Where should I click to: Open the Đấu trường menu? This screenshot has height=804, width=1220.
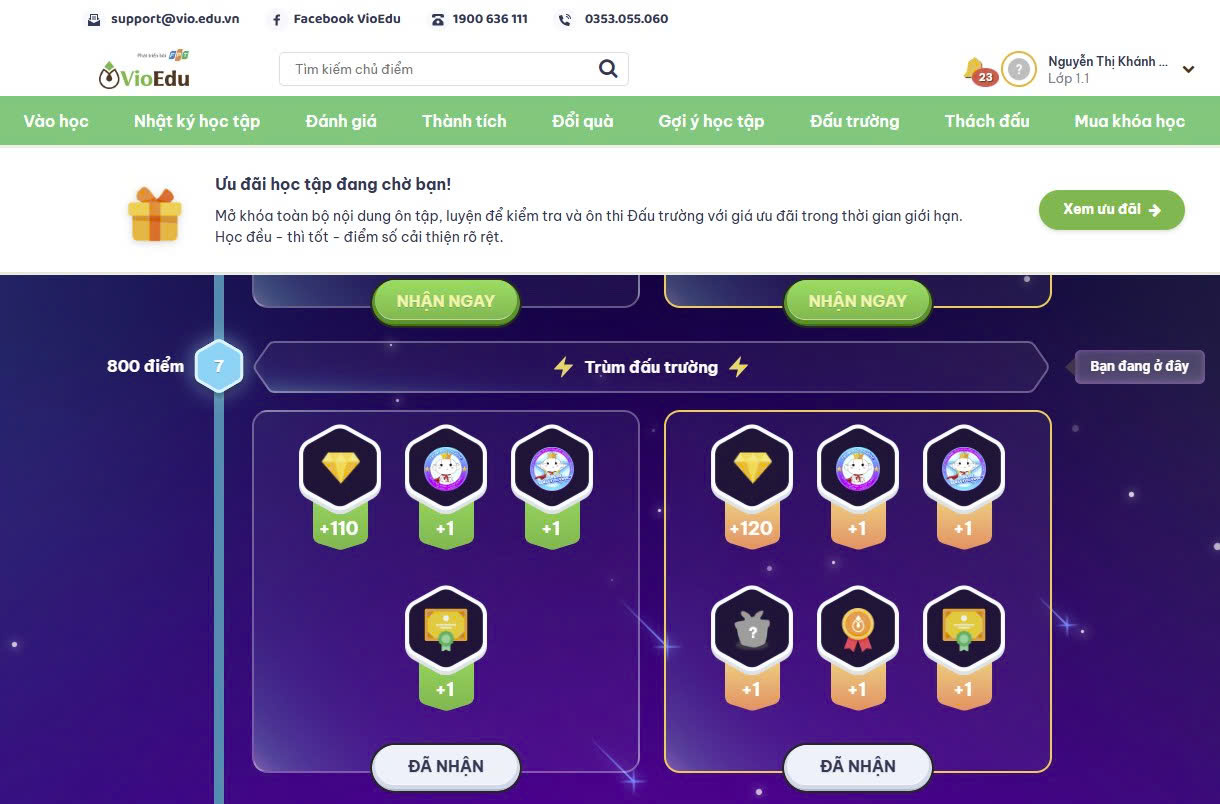pos(854,121)
